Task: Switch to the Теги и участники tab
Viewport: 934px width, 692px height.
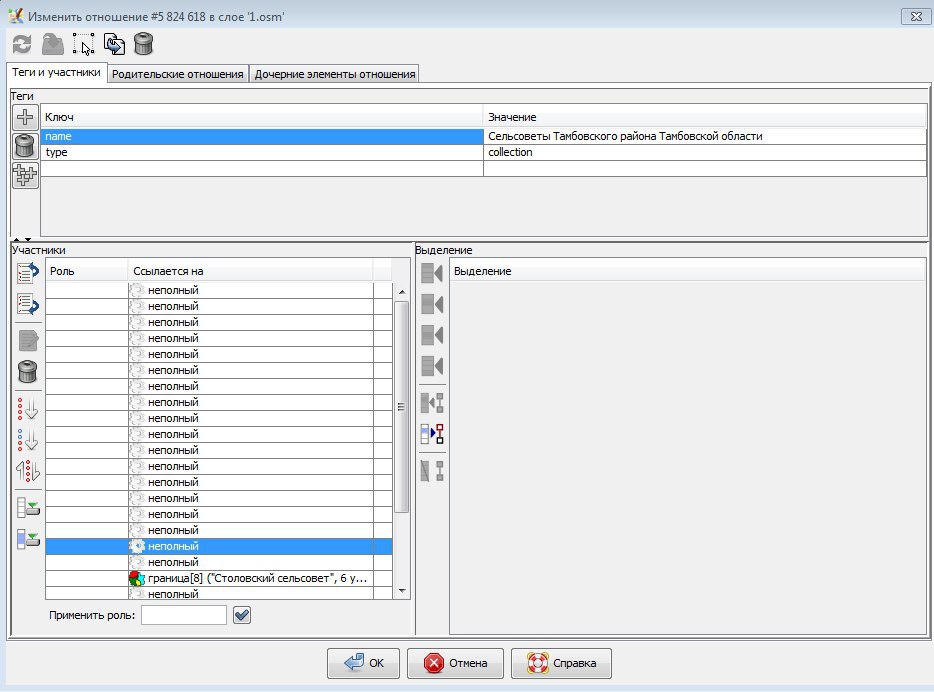Action: click(x=57, y=72)
